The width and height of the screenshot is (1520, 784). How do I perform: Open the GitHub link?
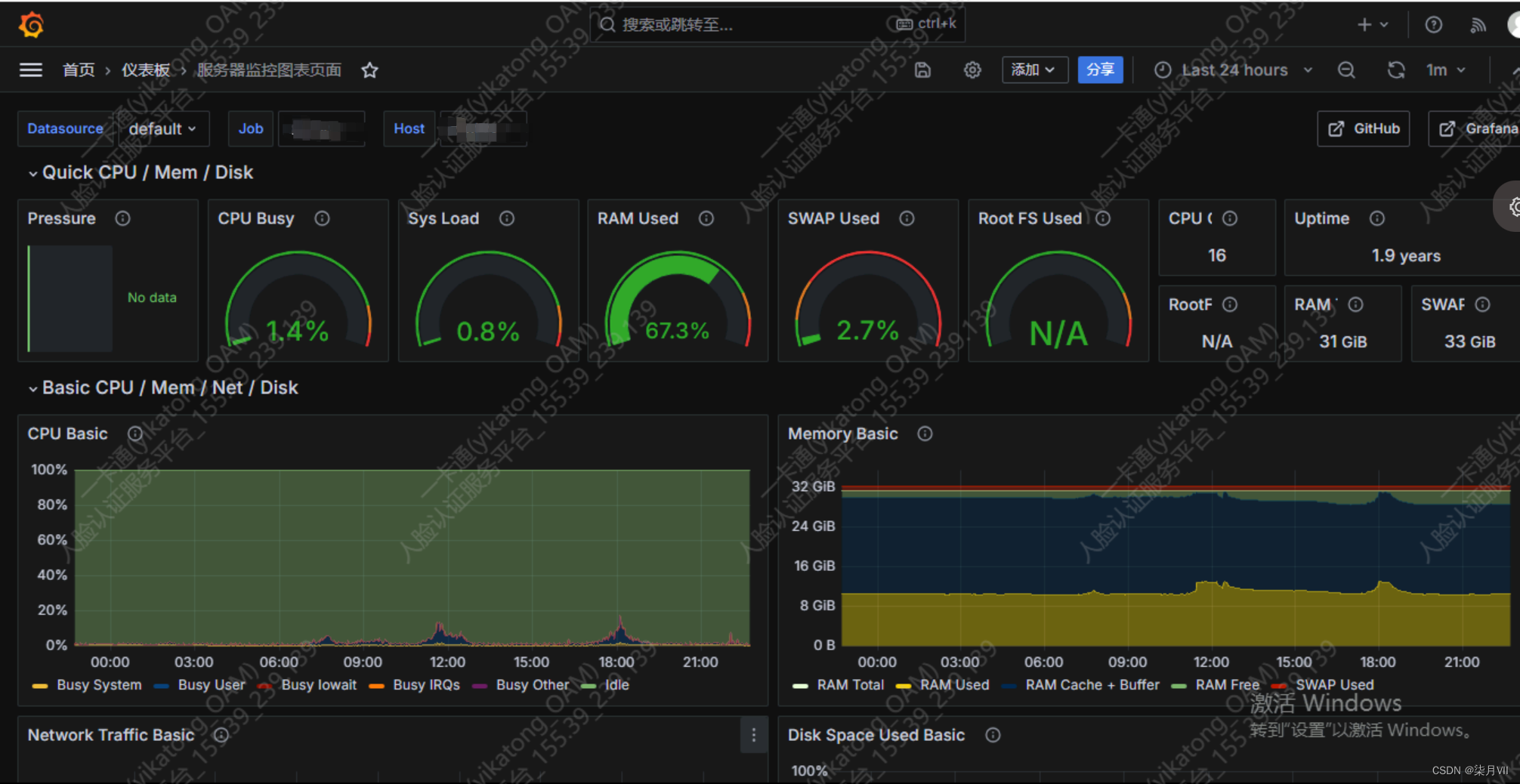tap(1363, 128)
